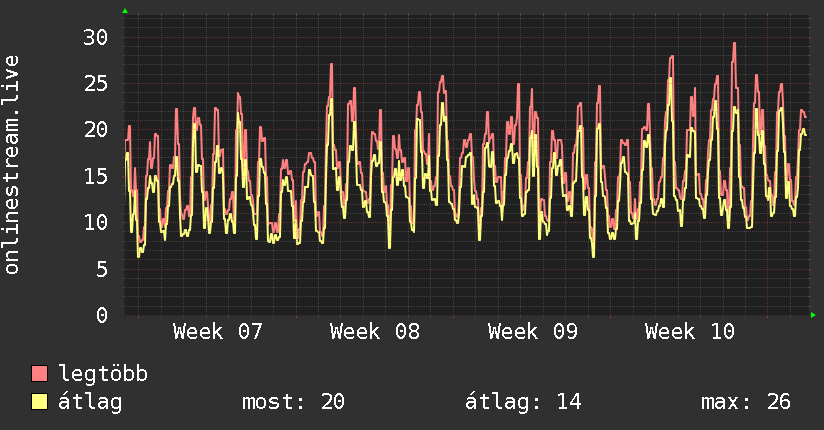Viewport: 824px width, 430px height.
Task: Click the green arrow atop the y-axis
Action: coord(125,11)
